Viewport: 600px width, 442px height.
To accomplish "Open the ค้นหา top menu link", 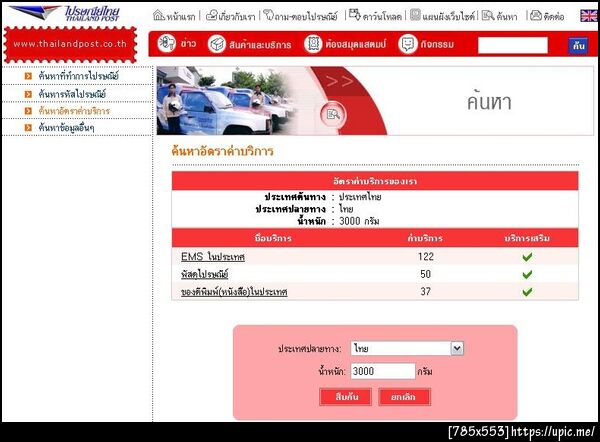I will click(507, 16).
